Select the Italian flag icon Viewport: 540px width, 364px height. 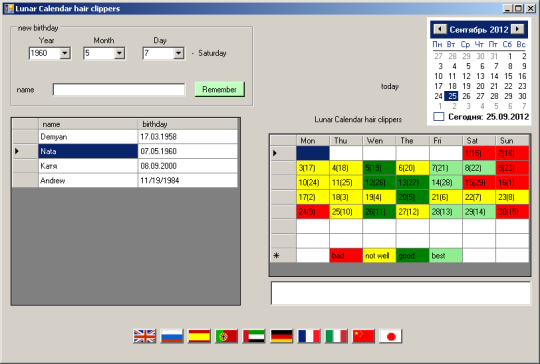coord(336,336)
